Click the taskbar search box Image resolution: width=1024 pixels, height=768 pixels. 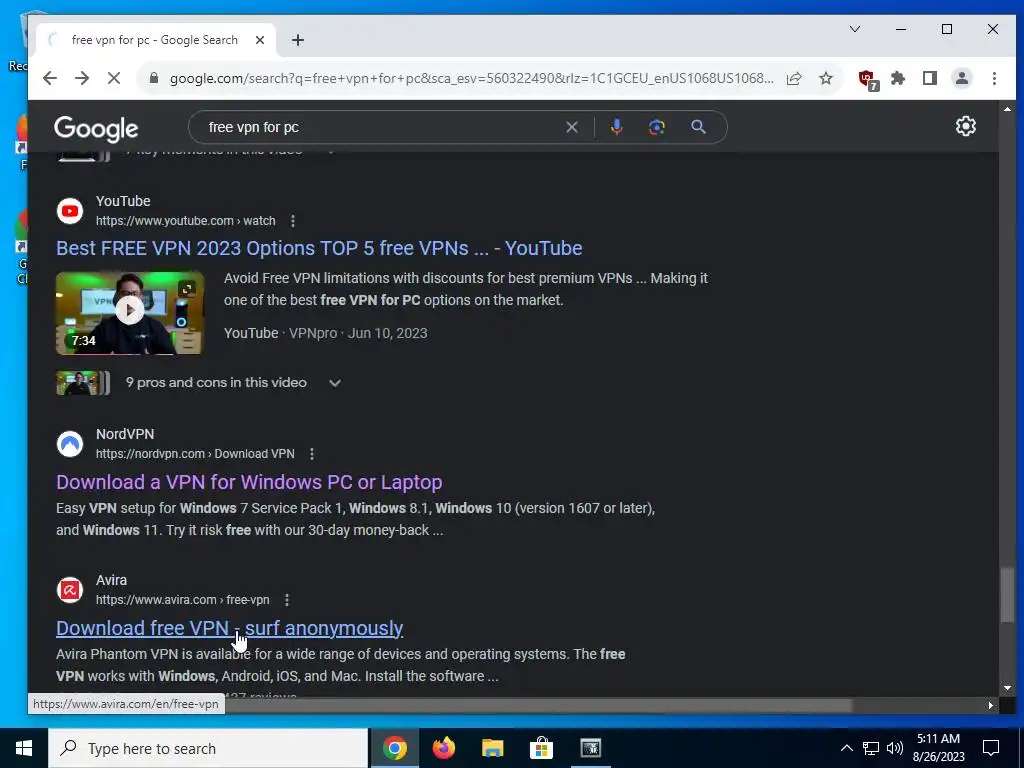(208, 748)
